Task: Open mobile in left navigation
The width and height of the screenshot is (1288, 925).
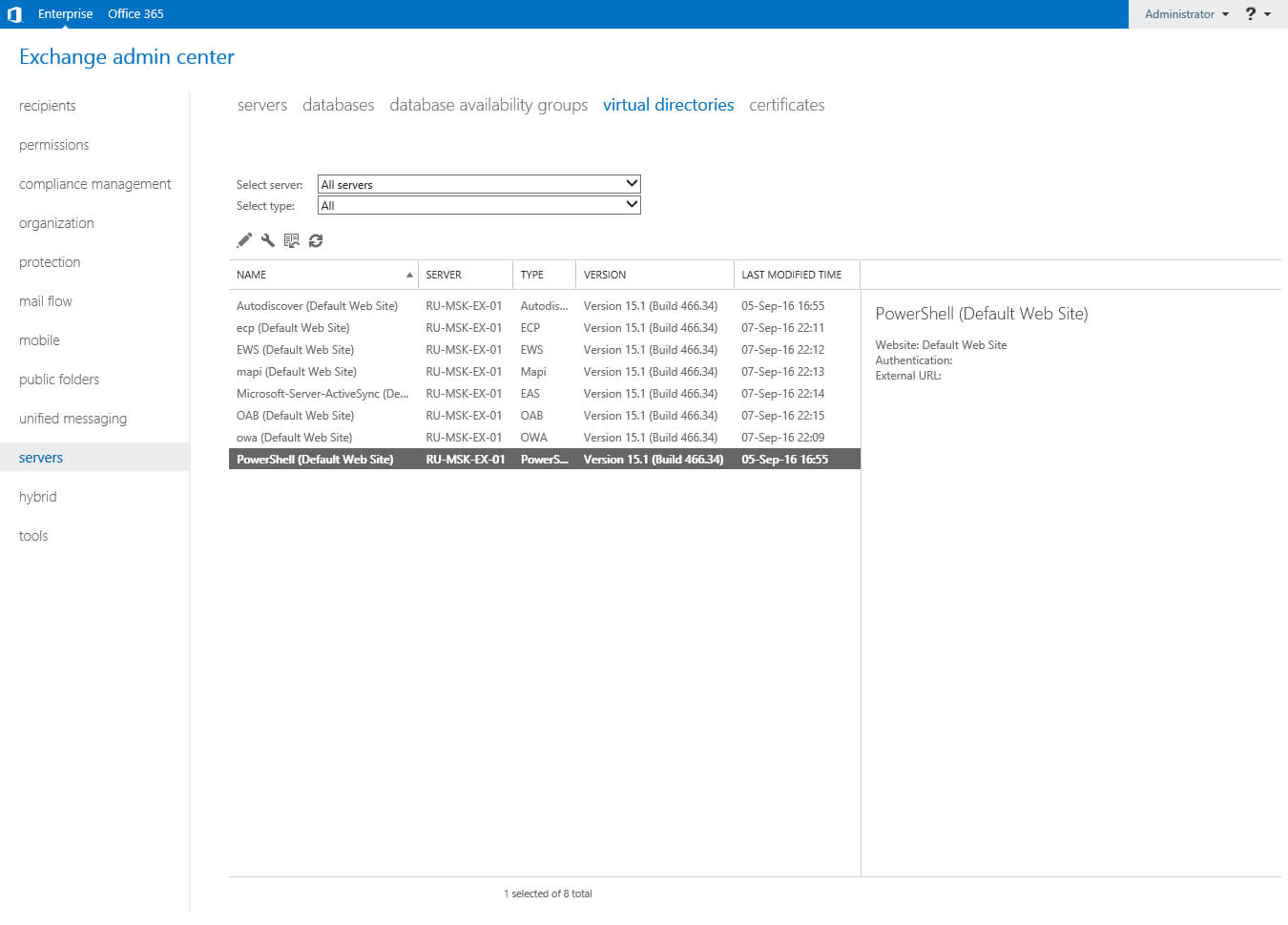Action: (39, 340)
